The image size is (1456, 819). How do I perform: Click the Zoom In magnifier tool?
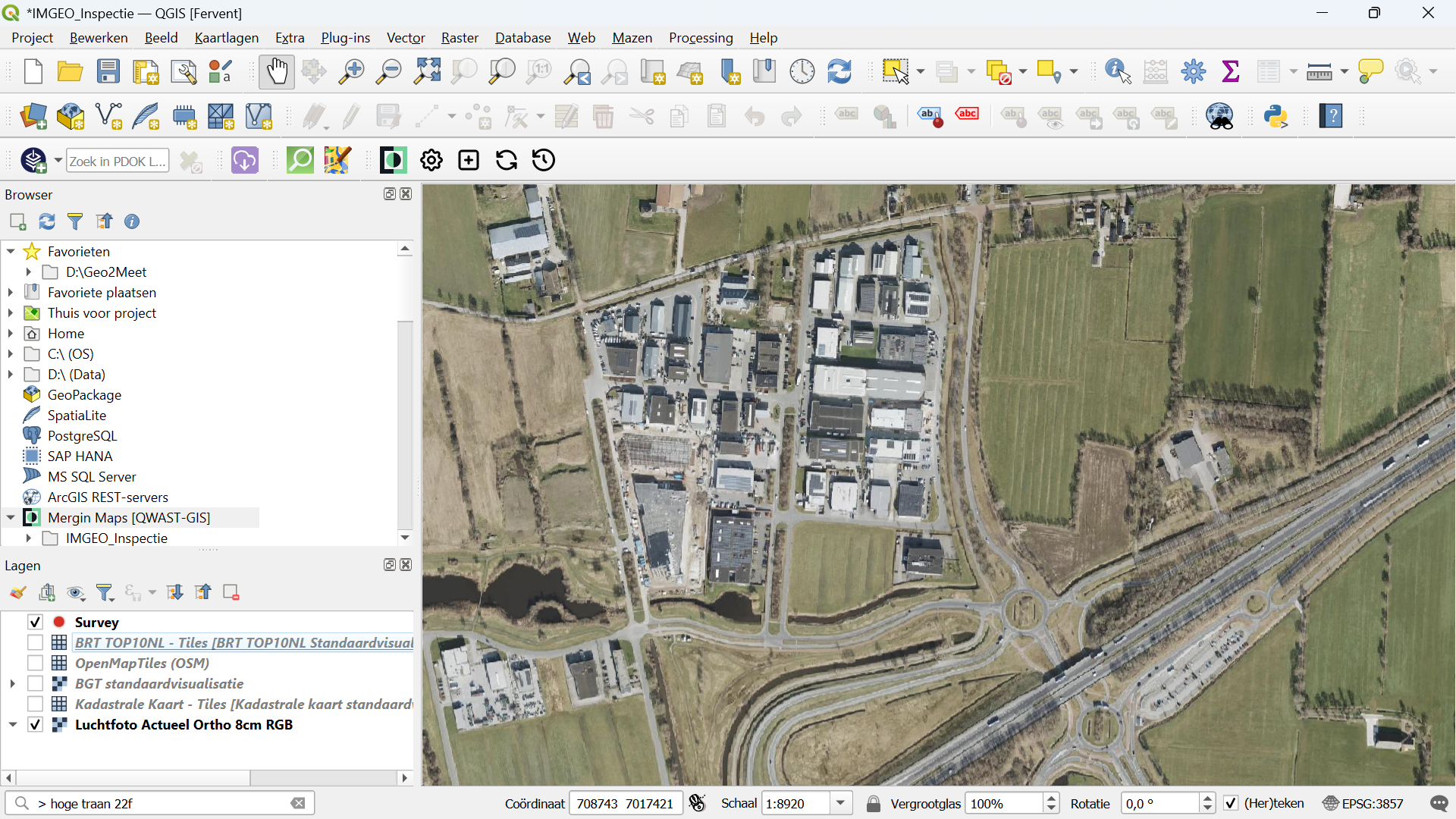coord(351,72)
